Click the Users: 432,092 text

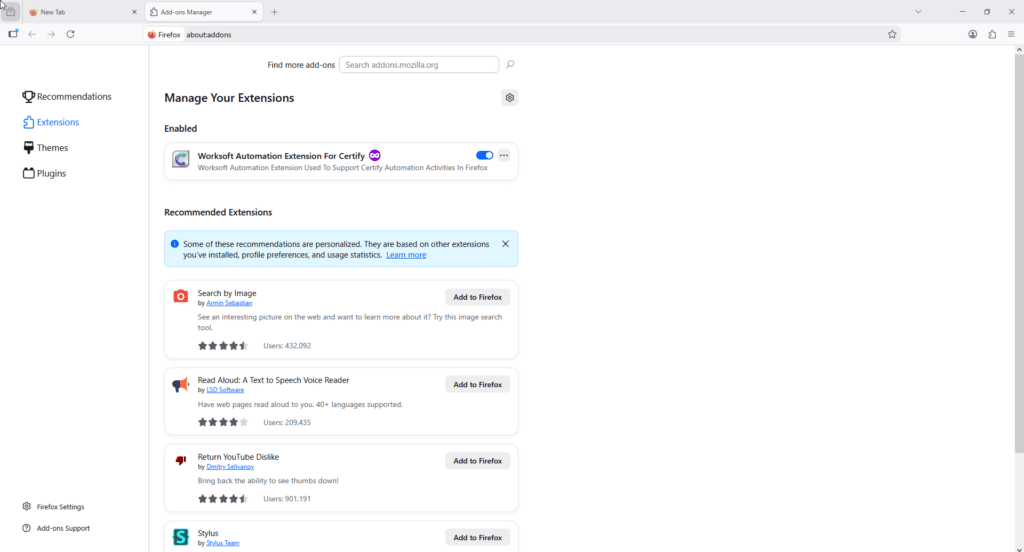click(x=287, y=346)
